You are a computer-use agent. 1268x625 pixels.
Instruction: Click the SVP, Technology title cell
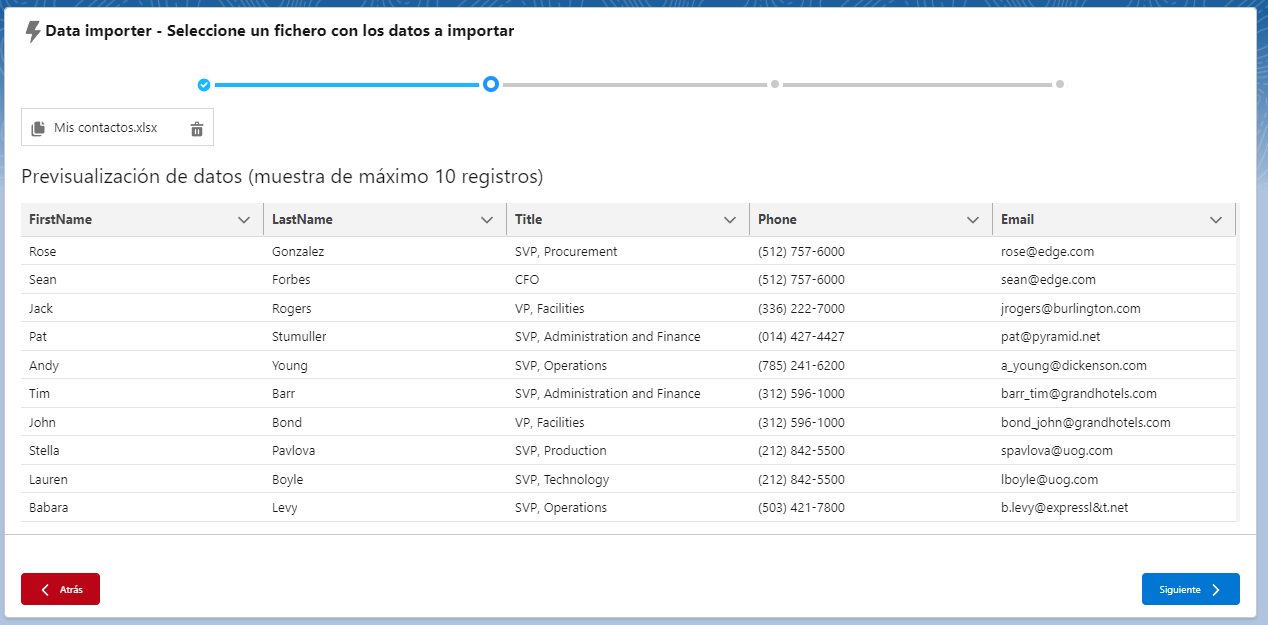[628, 480]
